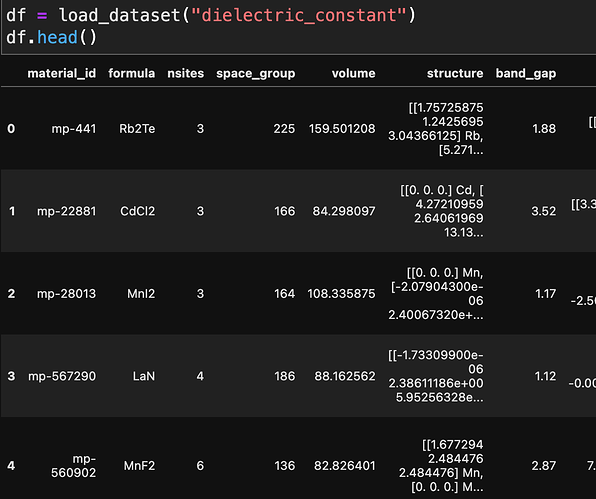Click the formula column header
Screen dimensions: 596x499
click(x=132, y=73)
